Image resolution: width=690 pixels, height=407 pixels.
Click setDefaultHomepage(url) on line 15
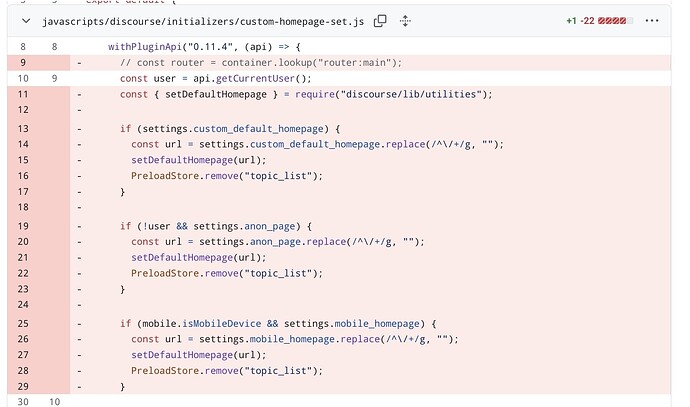198,160
